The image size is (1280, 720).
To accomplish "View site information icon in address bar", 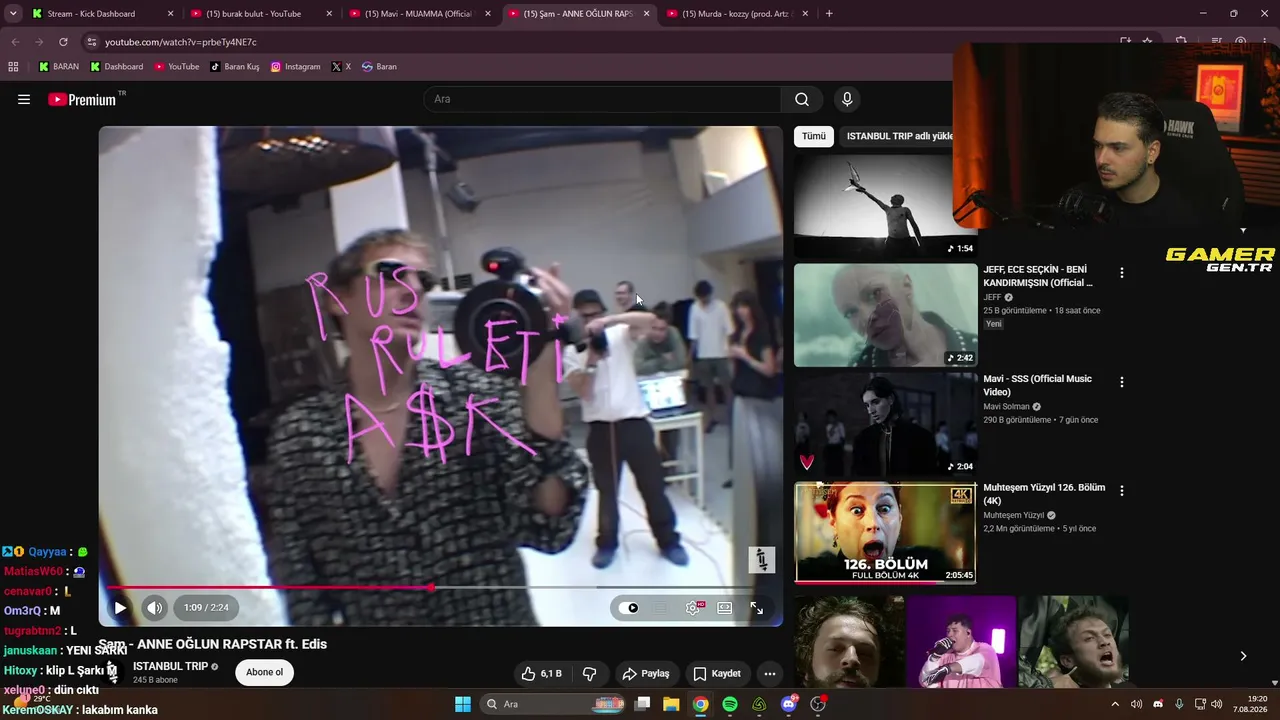I will 92,42.
